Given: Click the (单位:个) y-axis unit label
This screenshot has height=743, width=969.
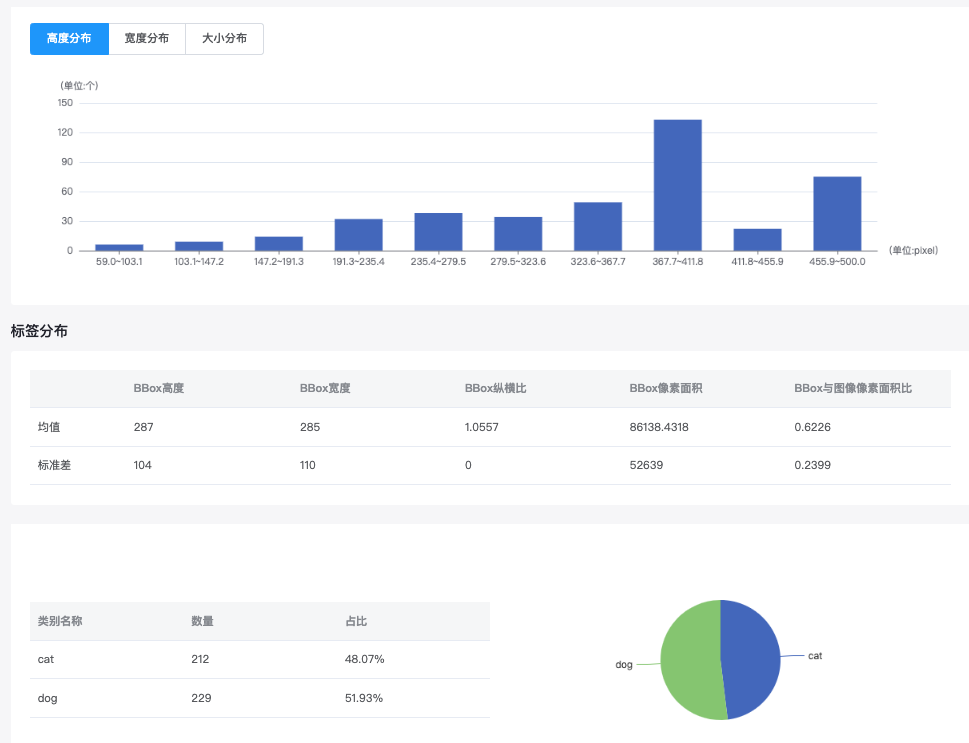Looking at the screenshot, I should click(x=79, y=85).
